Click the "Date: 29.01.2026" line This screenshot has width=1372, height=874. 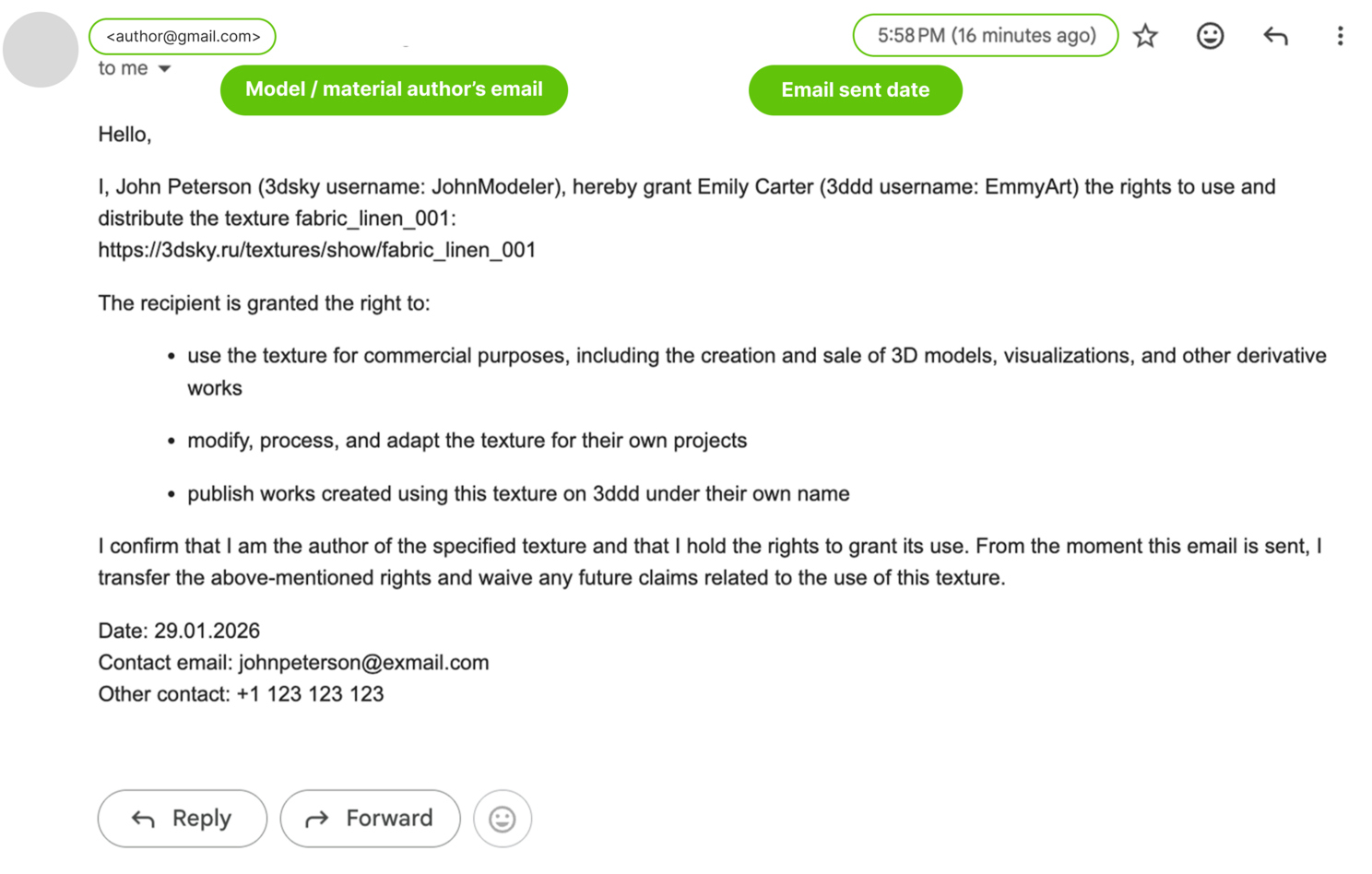(179, 631)
